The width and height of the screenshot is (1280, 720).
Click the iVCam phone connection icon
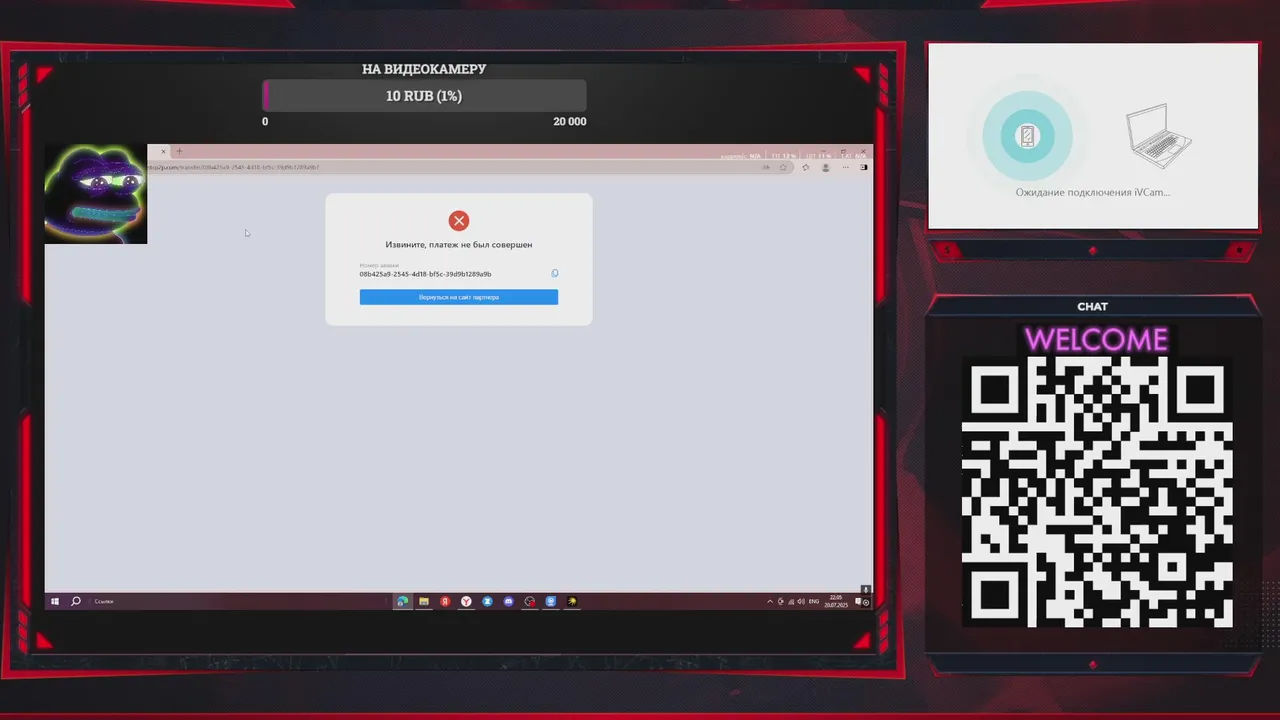coord(1028,136)
